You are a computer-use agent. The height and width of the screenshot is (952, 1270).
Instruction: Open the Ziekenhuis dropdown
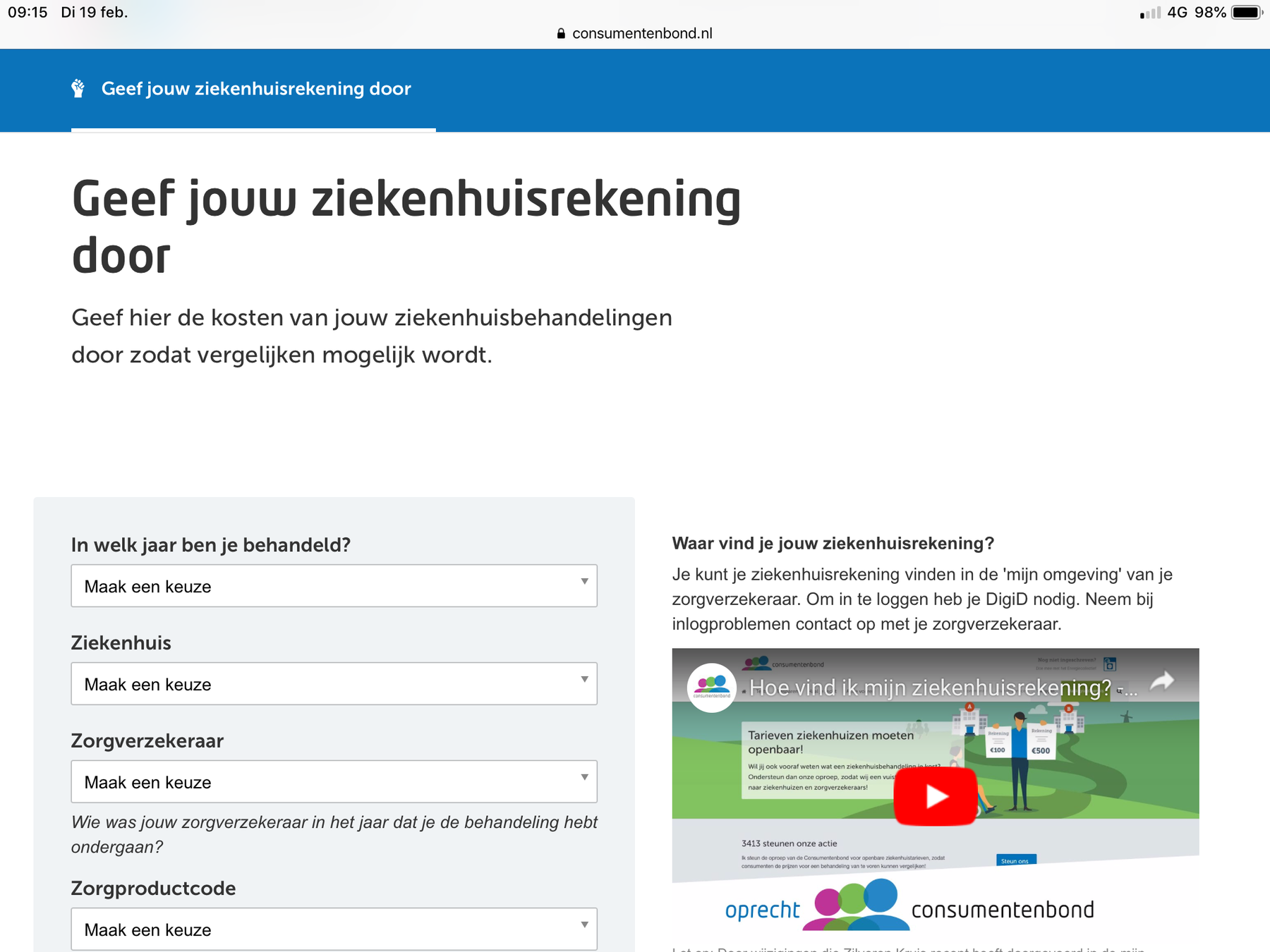[x=334, y=684]
